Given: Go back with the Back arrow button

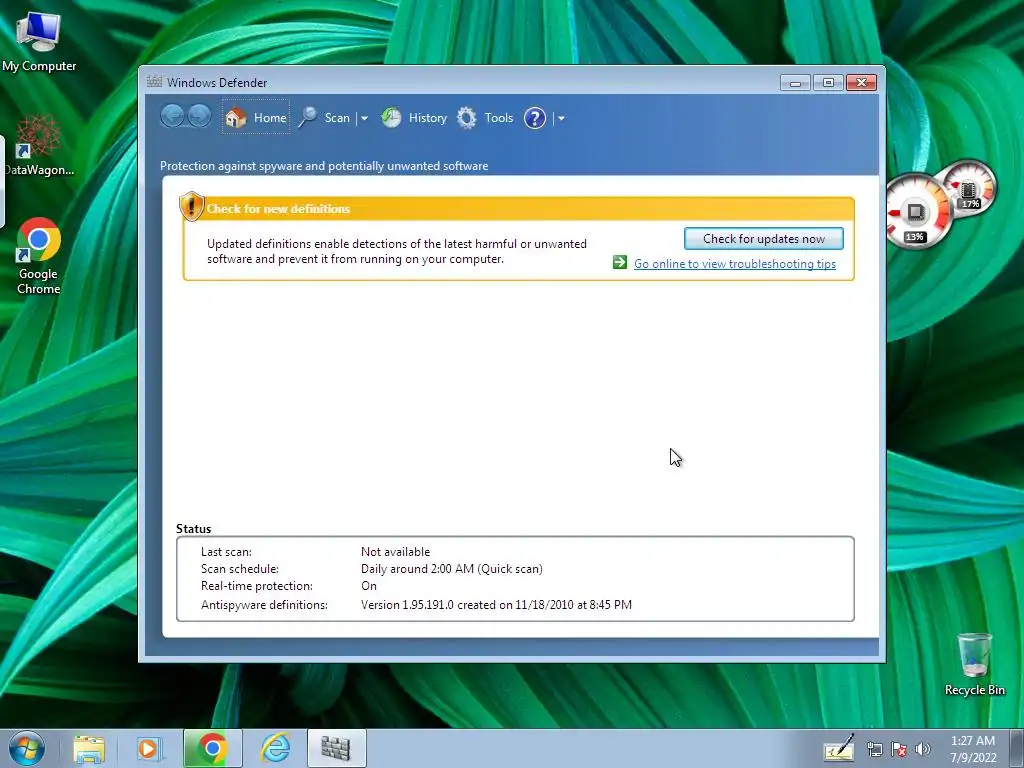Looking at the screenshot, I should pos(172,117).
